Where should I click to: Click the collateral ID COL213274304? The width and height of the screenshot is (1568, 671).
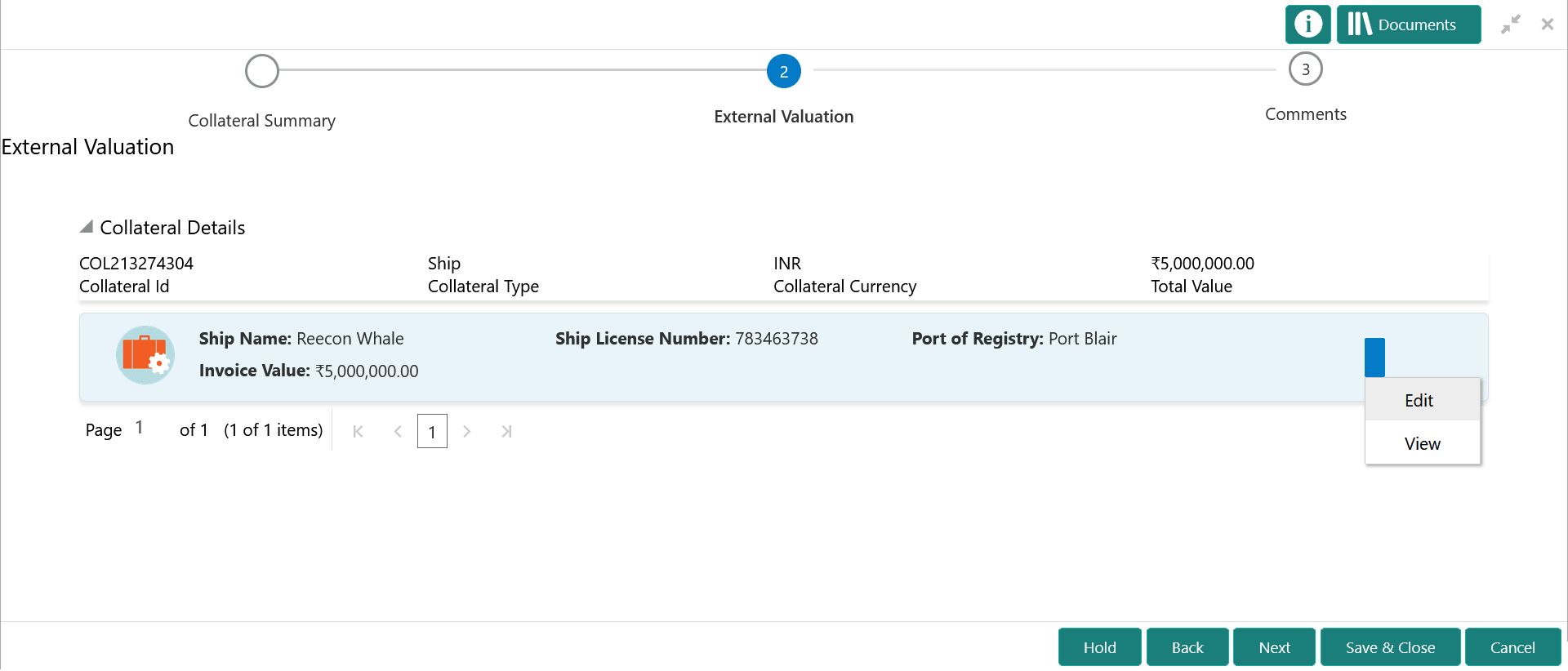136,264
